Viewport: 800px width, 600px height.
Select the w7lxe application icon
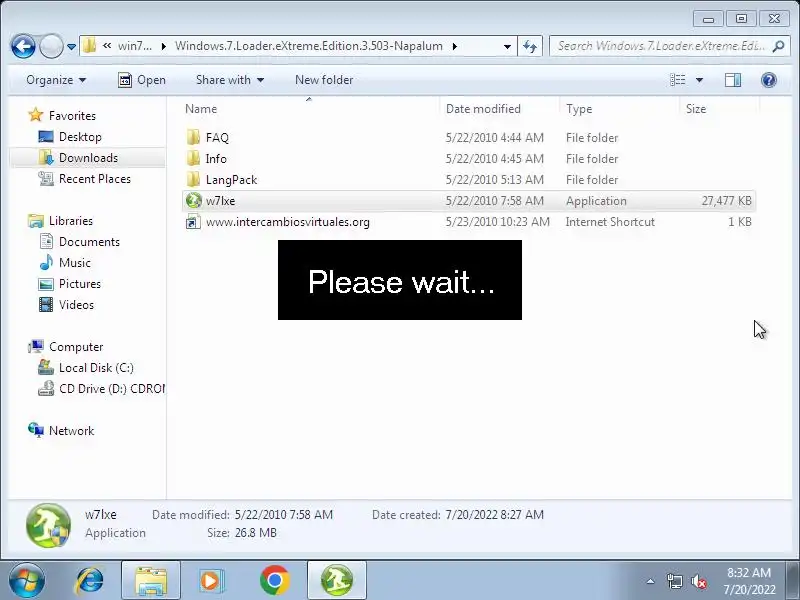[x=193, y=201]
